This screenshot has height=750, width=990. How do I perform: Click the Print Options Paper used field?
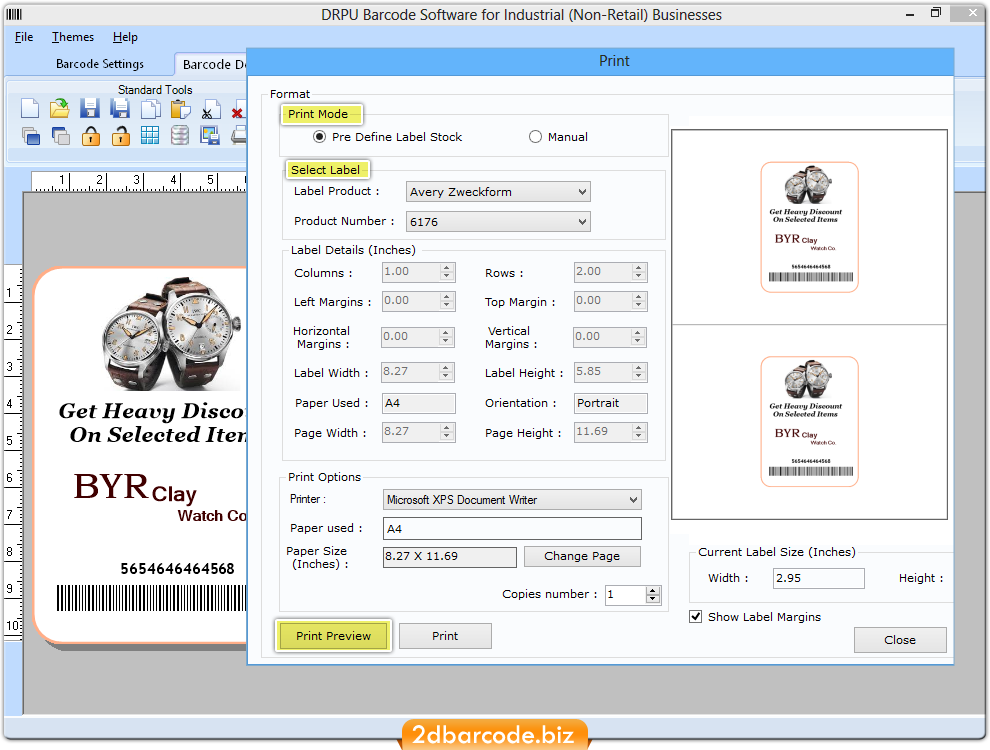tap(512, 529)
